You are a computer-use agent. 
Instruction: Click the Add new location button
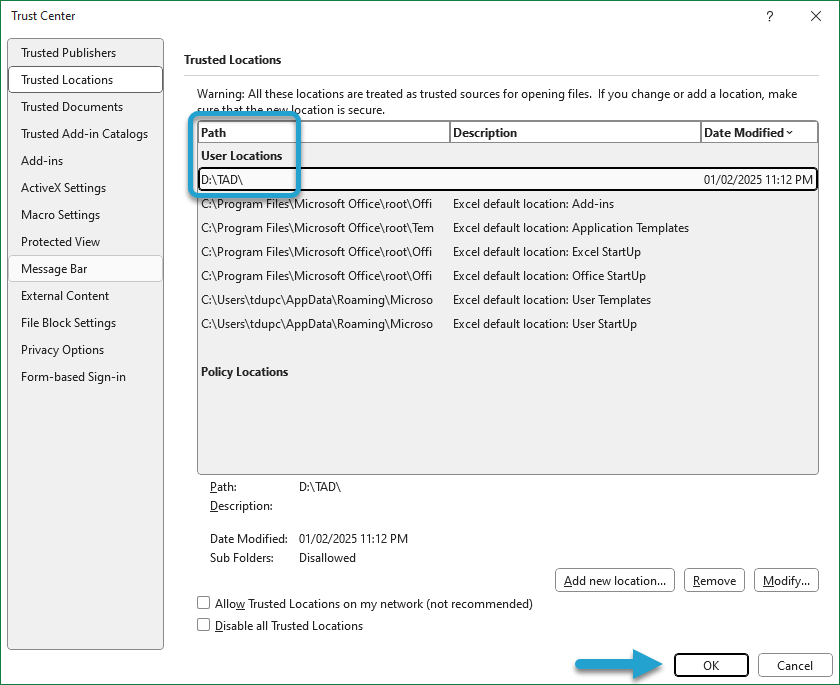[615, 581]
